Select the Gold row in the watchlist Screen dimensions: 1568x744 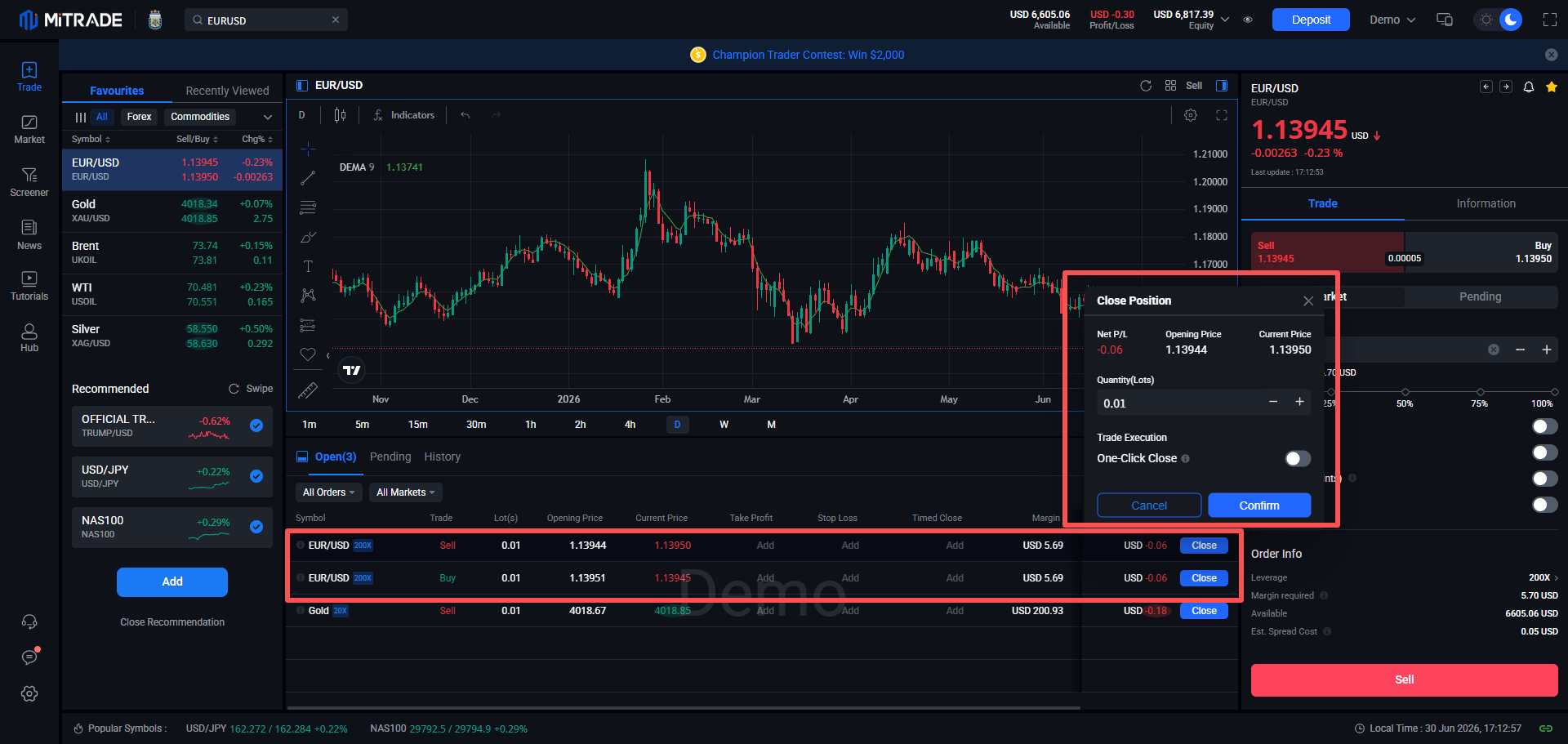coord(172,212)
